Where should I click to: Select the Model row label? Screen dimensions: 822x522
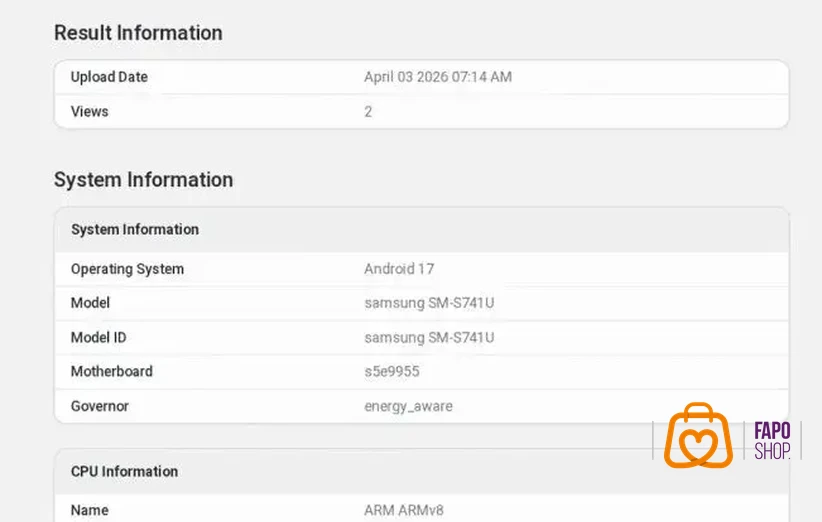pos(90,303)
